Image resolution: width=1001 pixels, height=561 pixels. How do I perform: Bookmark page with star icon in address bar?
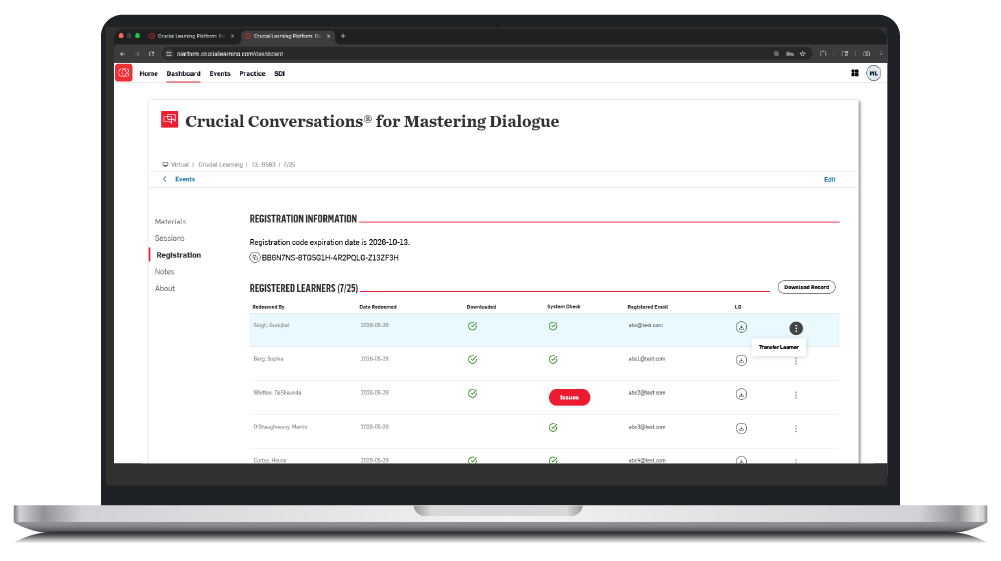[802, 54]
